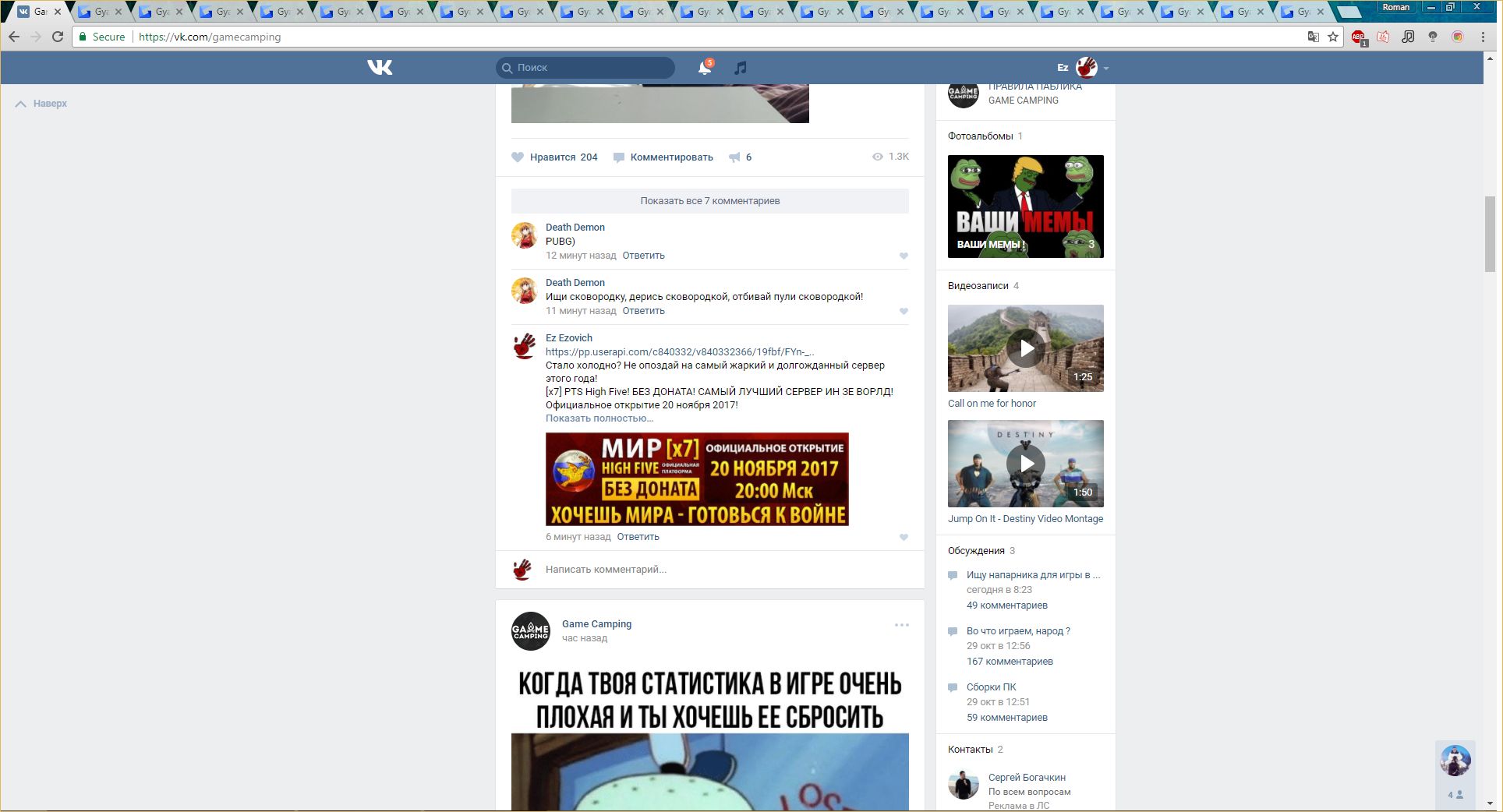Open the Google Translate icon in address bar
This screenshot has height=812, width=1503.
click(1314, 37)
